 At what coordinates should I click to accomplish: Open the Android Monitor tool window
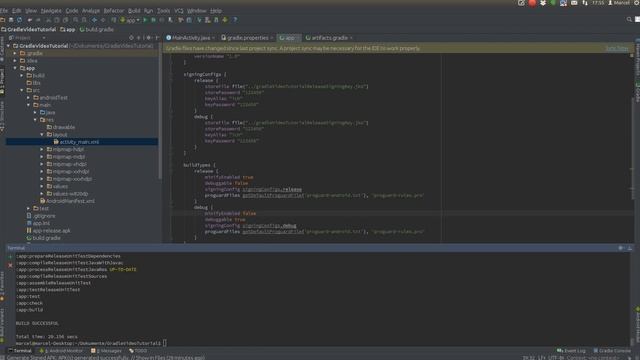[x=61, y=351]
